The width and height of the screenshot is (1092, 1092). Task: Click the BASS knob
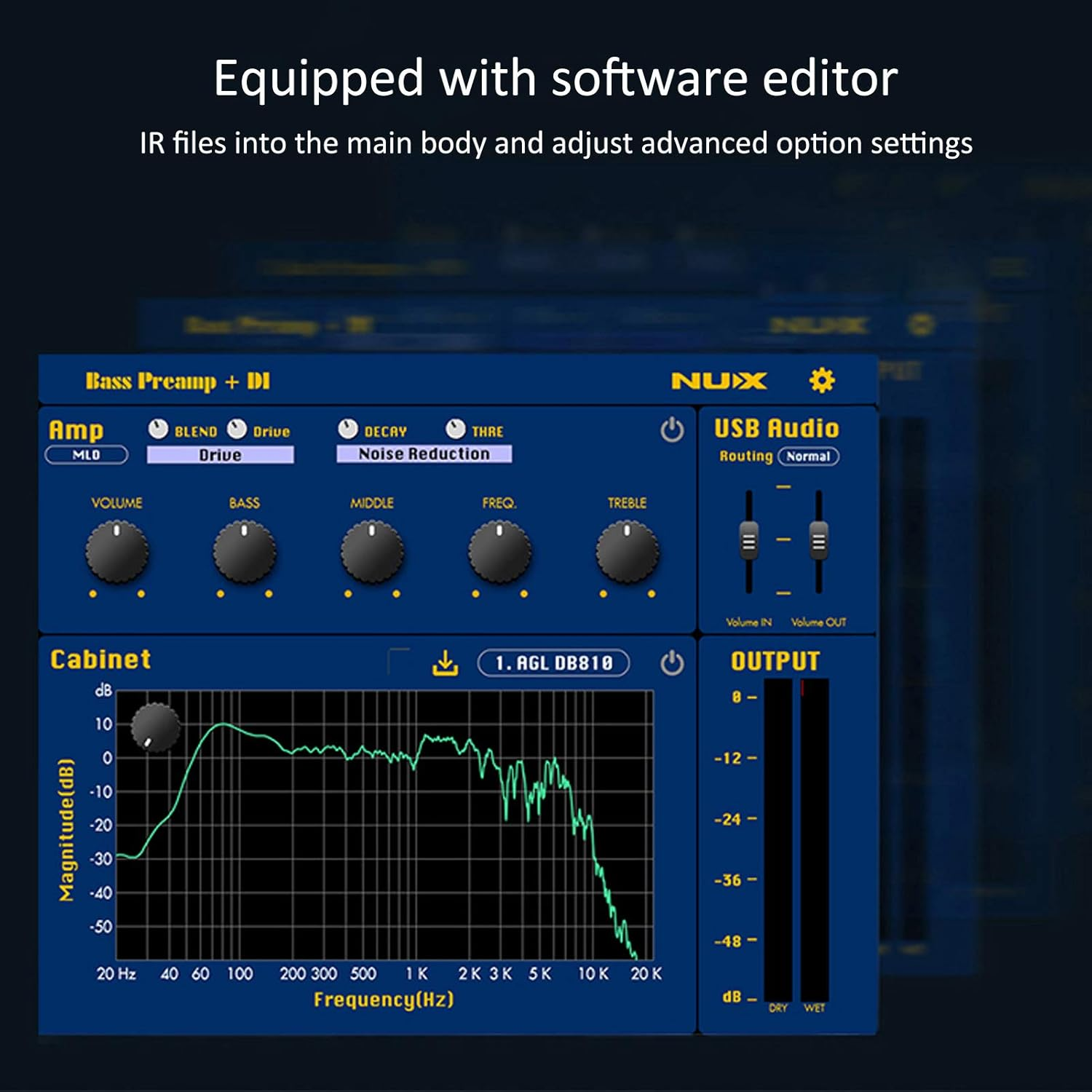(x=245, y=552)
